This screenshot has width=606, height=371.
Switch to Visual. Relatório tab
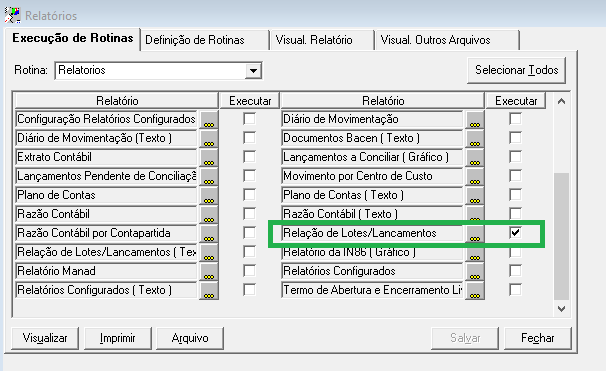[322, 40]
